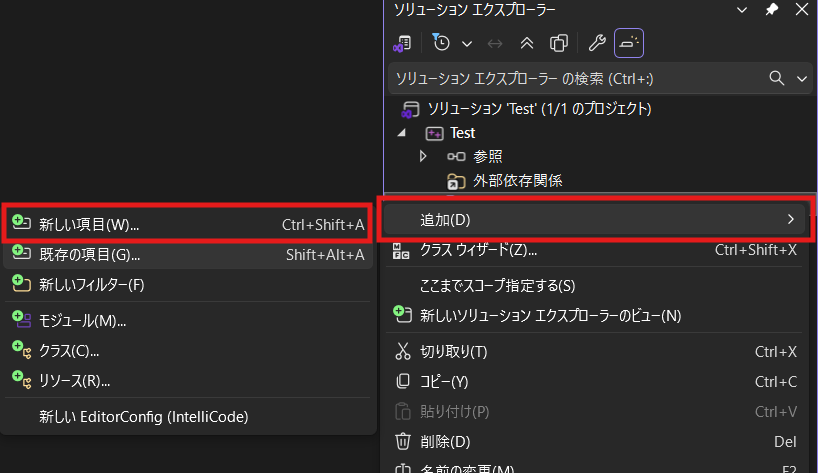The image size is (818, 473).
Task: Collapse the Test project node
Action: pyautogui.click(x=403, y=133)
